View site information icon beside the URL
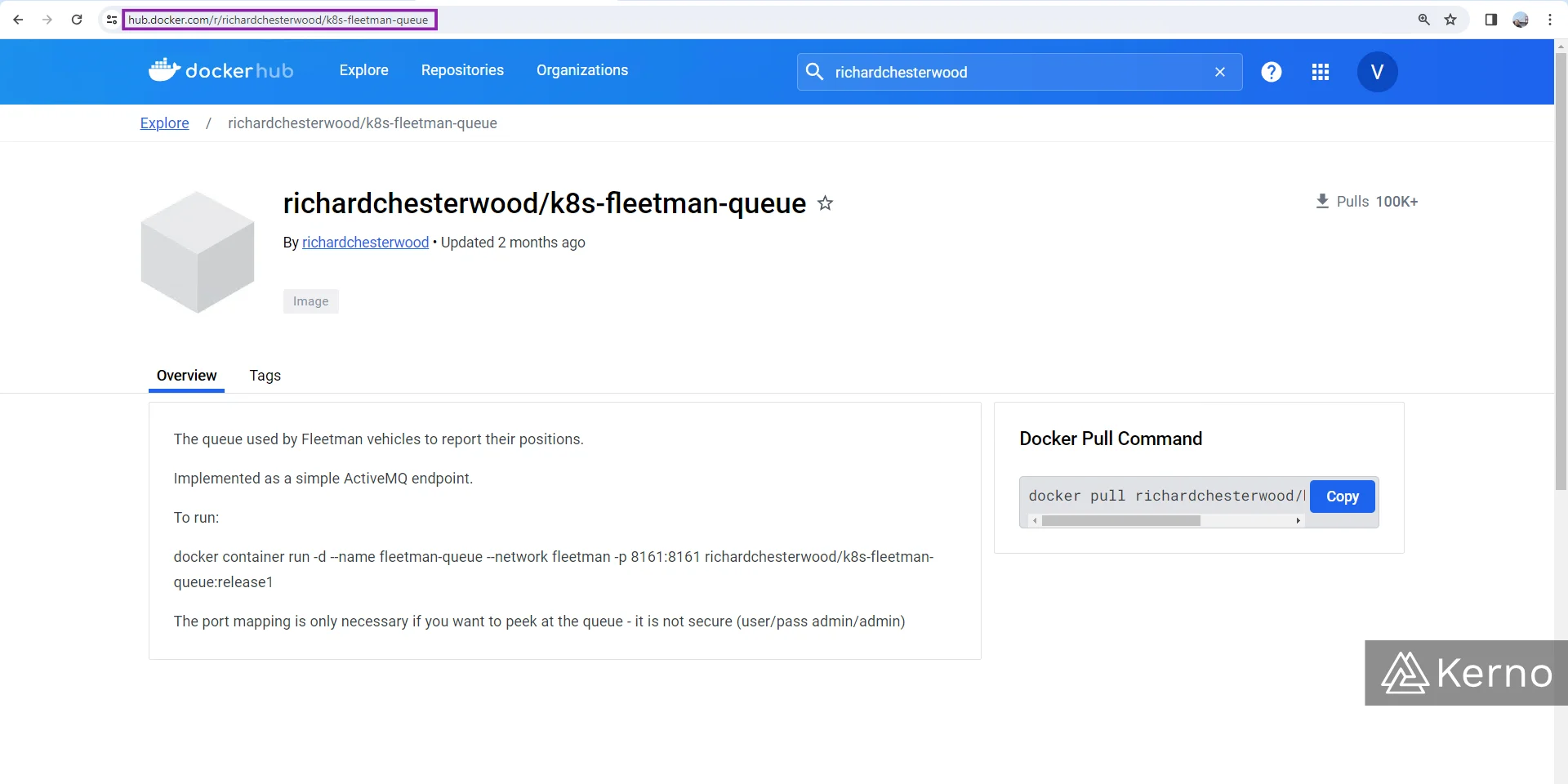Viewport: 1568px width, 784px height. 112,20
